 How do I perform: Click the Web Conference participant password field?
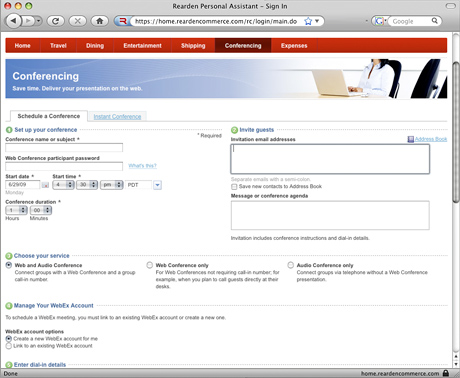pos(64,166)
